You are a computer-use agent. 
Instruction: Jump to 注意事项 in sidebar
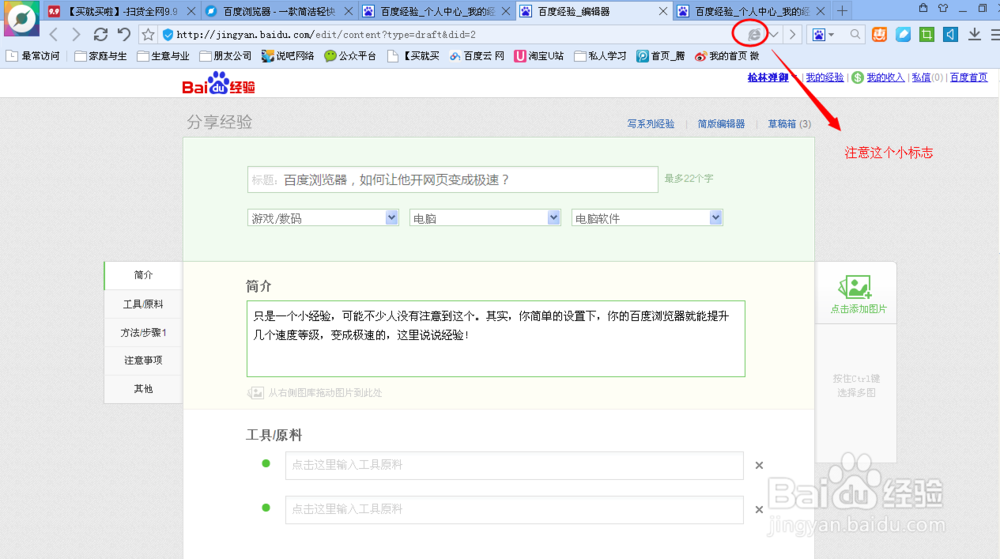click(143, 360)
